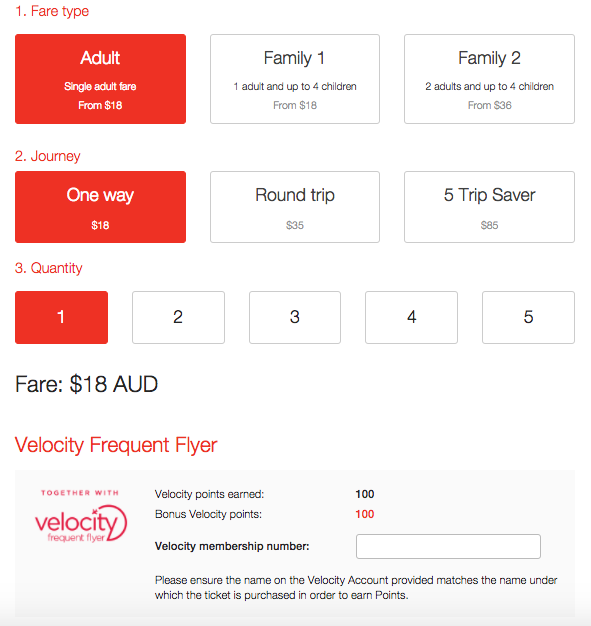Choose the Family 2 fare option
Viewport: 591px width, 626px height.
(489, 79)
